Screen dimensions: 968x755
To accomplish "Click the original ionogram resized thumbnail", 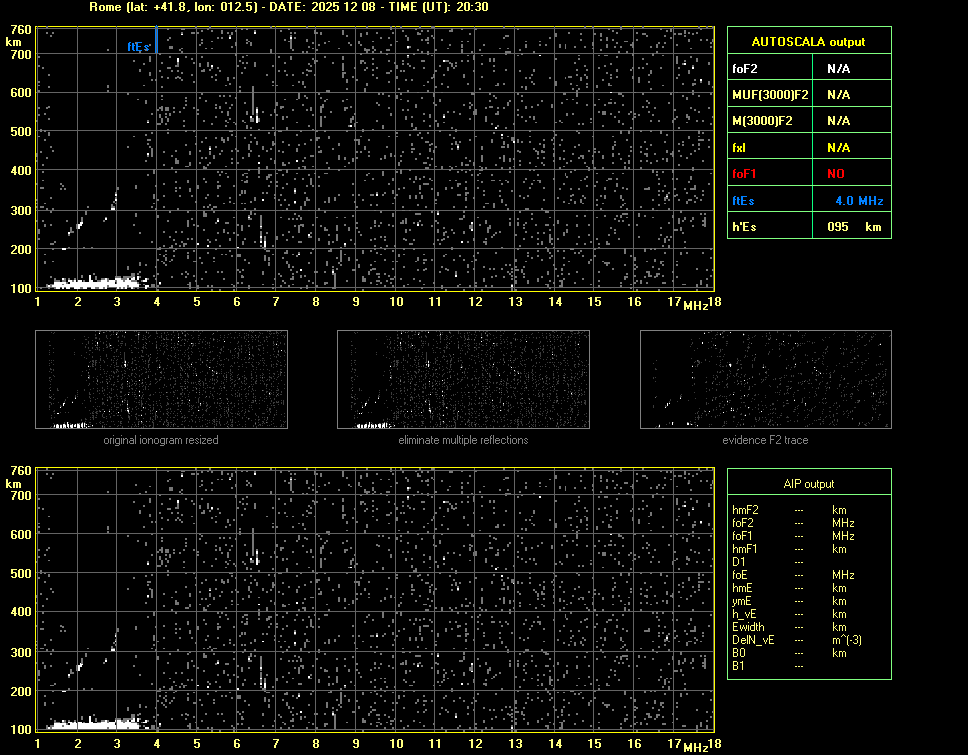I will [161, 380].
